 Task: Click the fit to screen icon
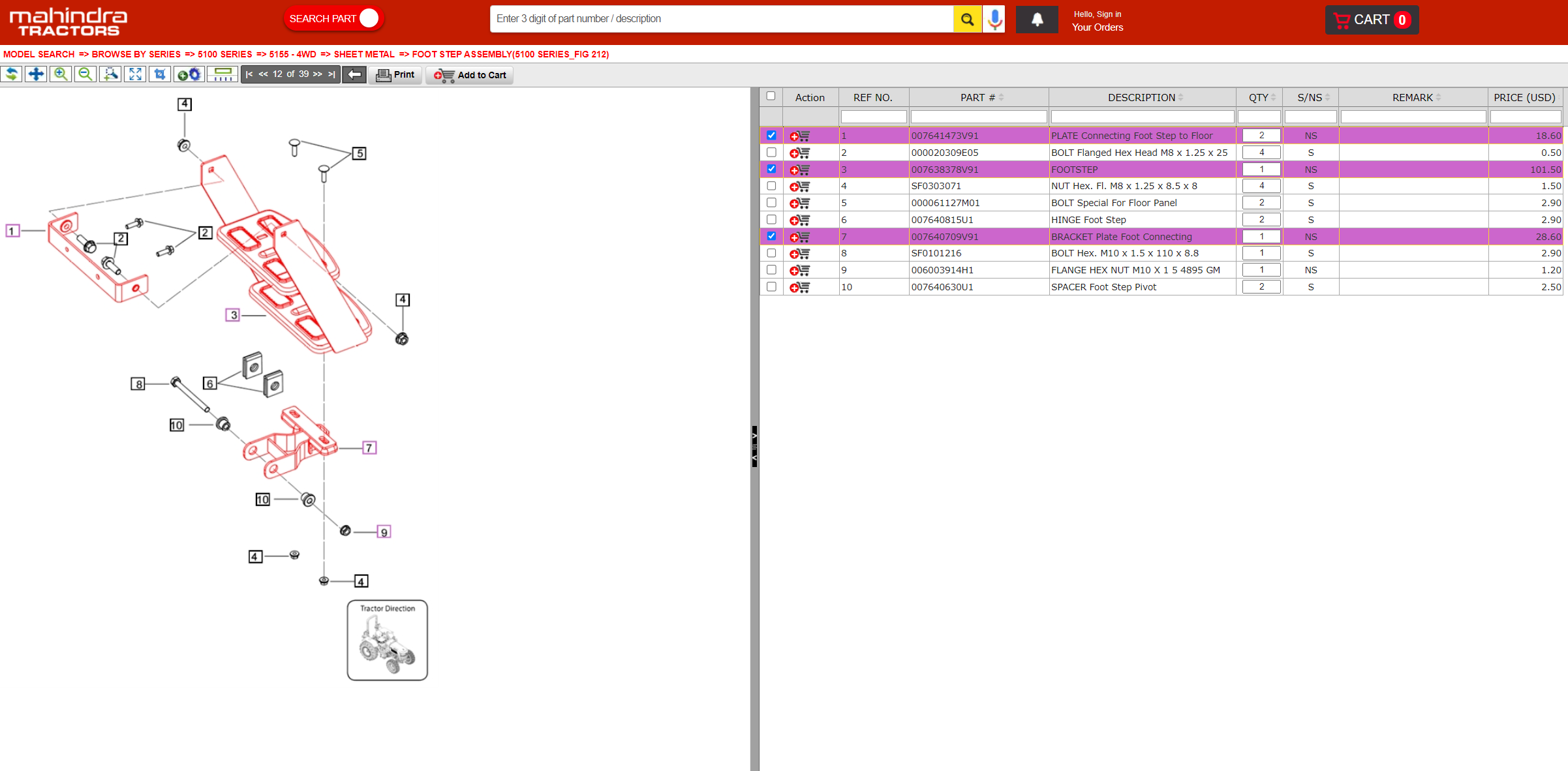tap(135, 74)
